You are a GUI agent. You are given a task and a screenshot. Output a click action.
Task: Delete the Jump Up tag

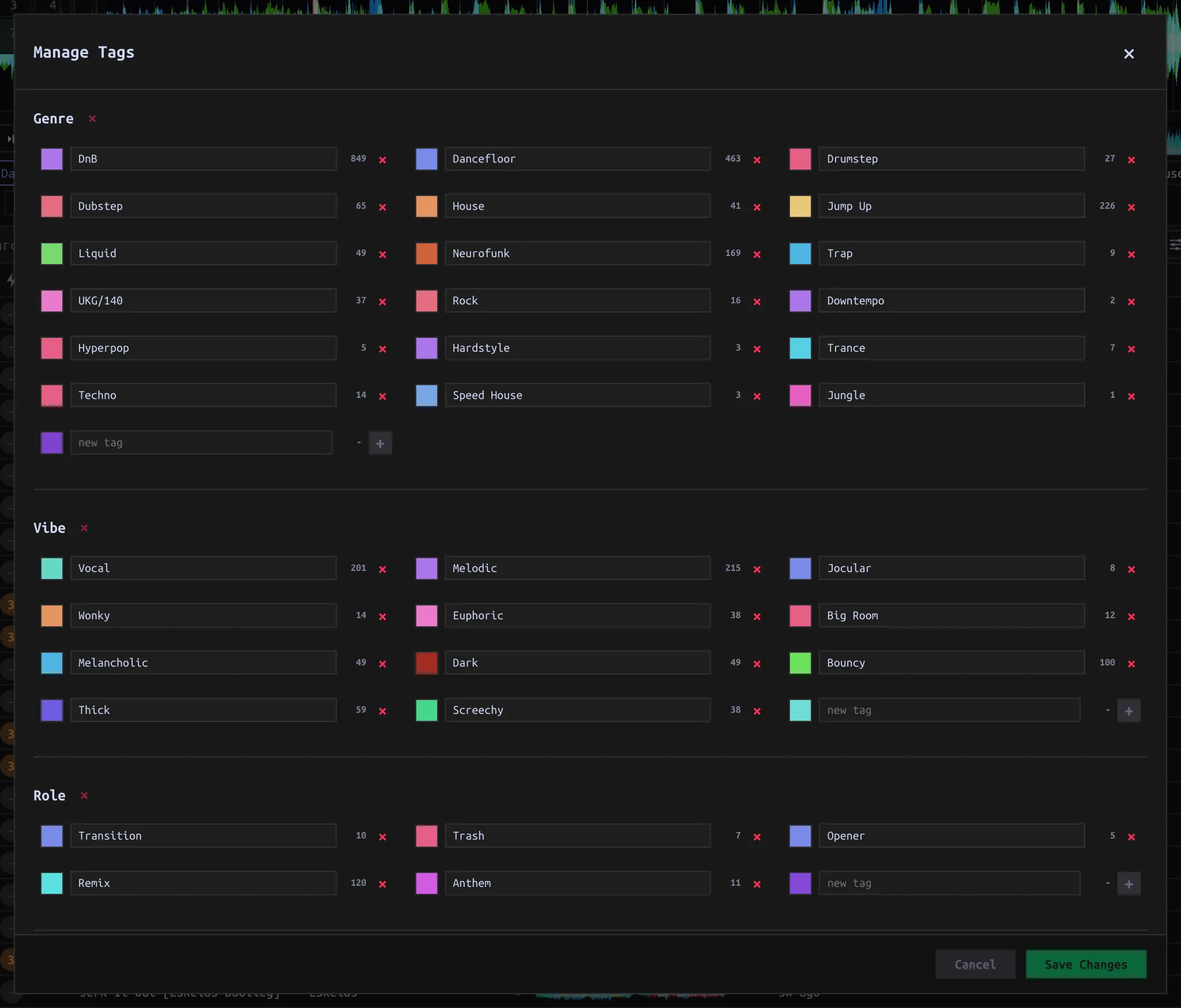(1131, 207)
